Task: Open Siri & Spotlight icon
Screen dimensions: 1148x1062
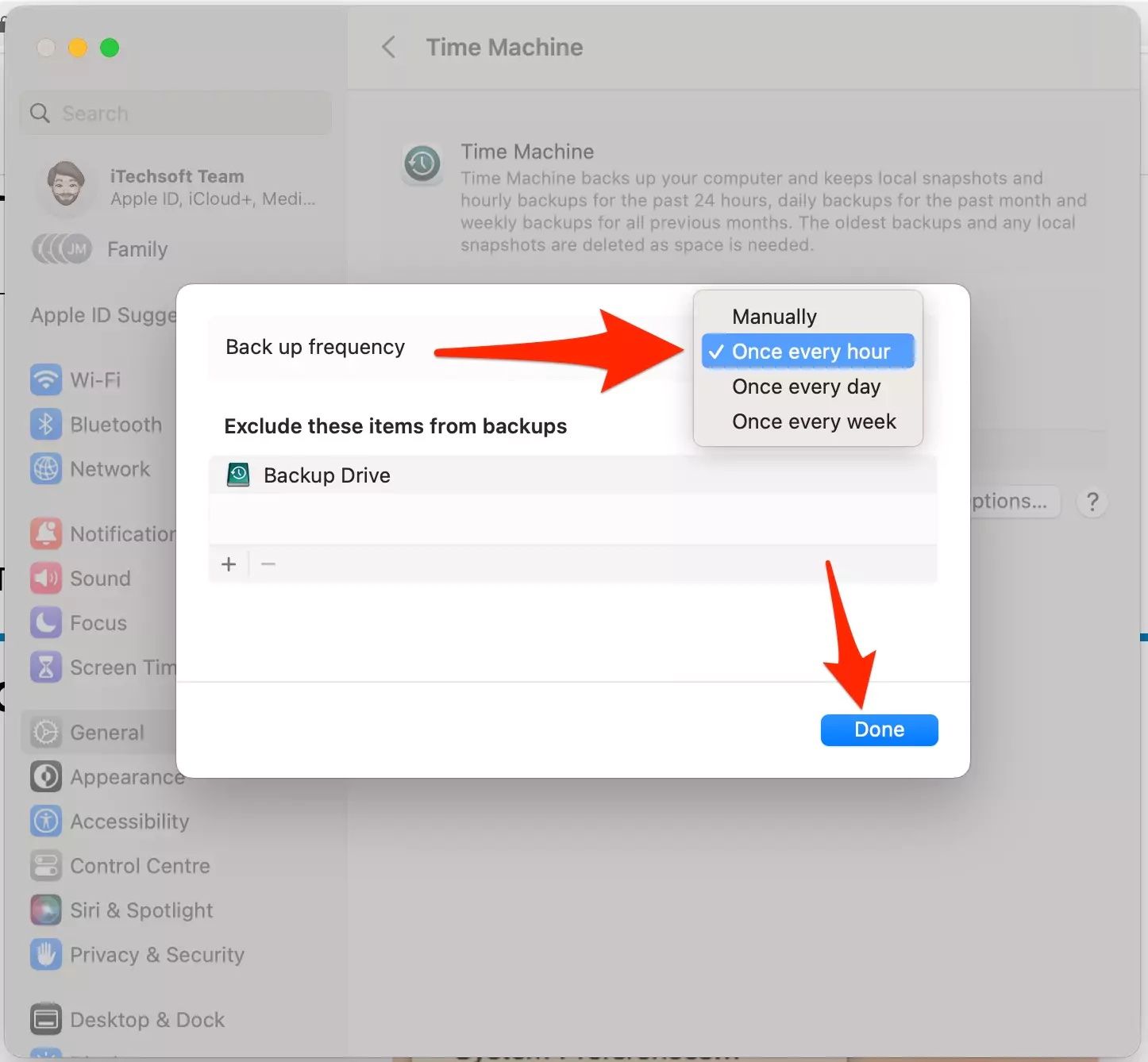Action: click(46, 910)
